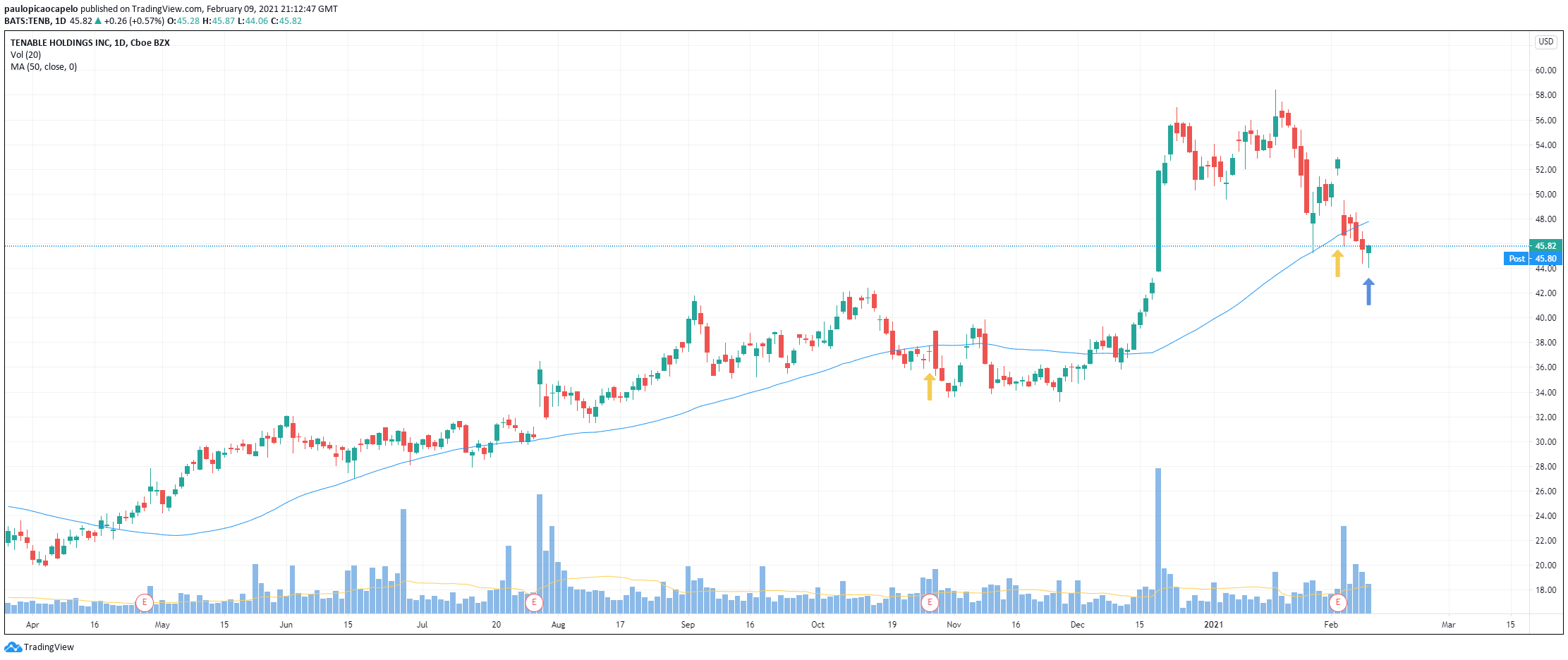
Task: Click the Apr date axis label
Action: pyautogui.click(x=32, y=625)
